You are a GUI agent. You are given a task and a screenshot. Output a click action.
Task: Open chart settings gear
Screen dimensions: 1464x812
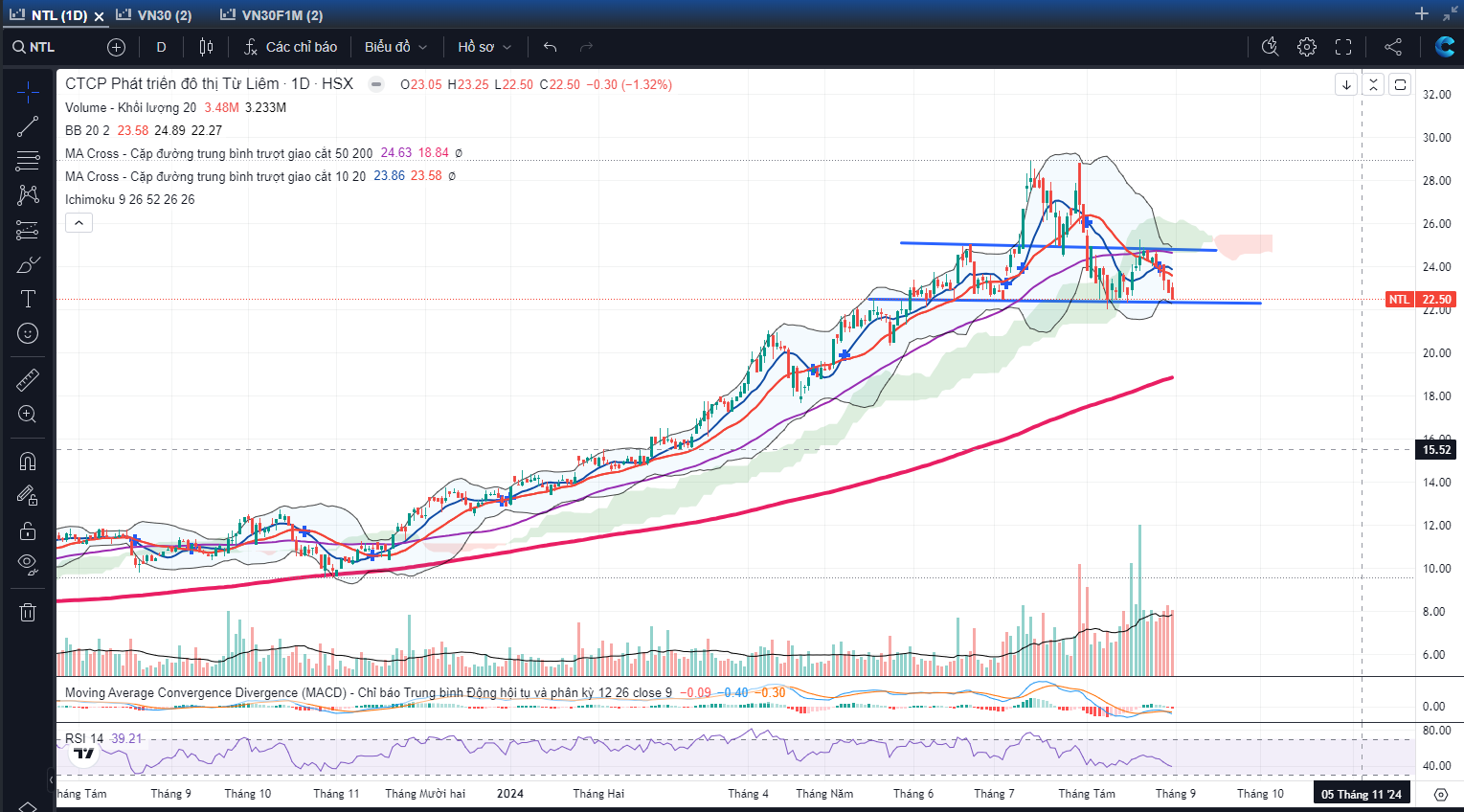[1307, 47]
